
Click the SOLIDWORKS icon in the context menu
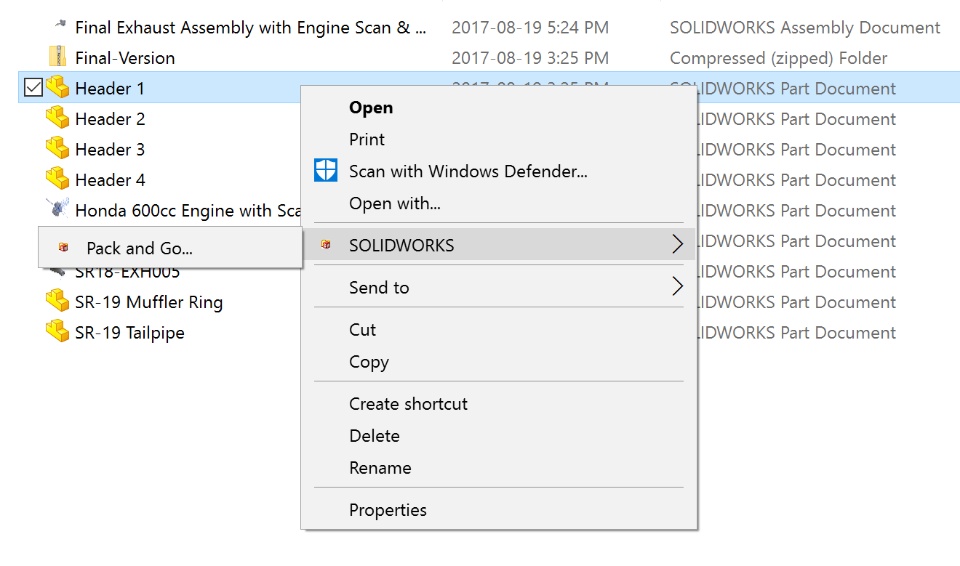click(326, 245)
